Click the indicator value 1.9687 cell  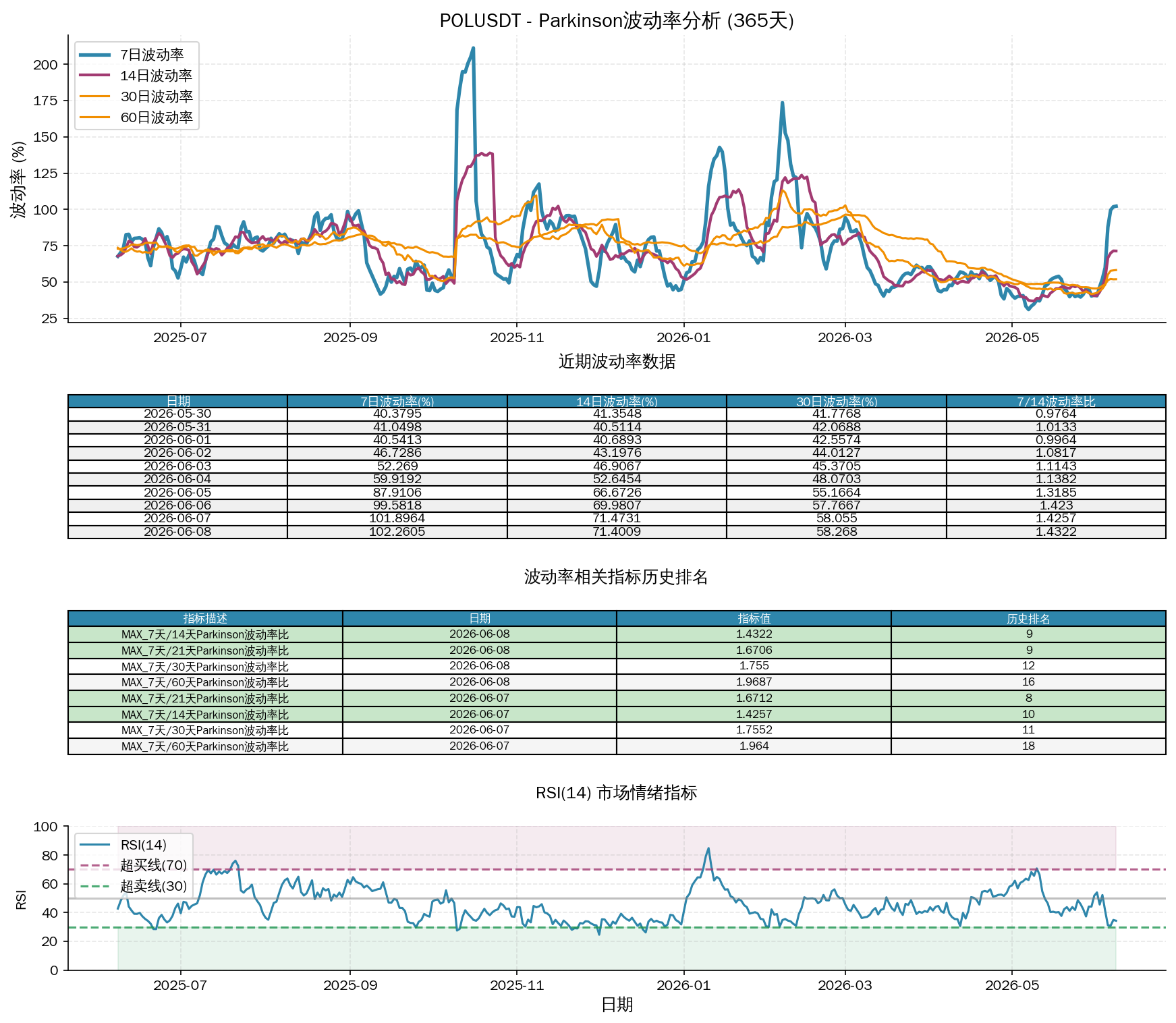(754, 682)
